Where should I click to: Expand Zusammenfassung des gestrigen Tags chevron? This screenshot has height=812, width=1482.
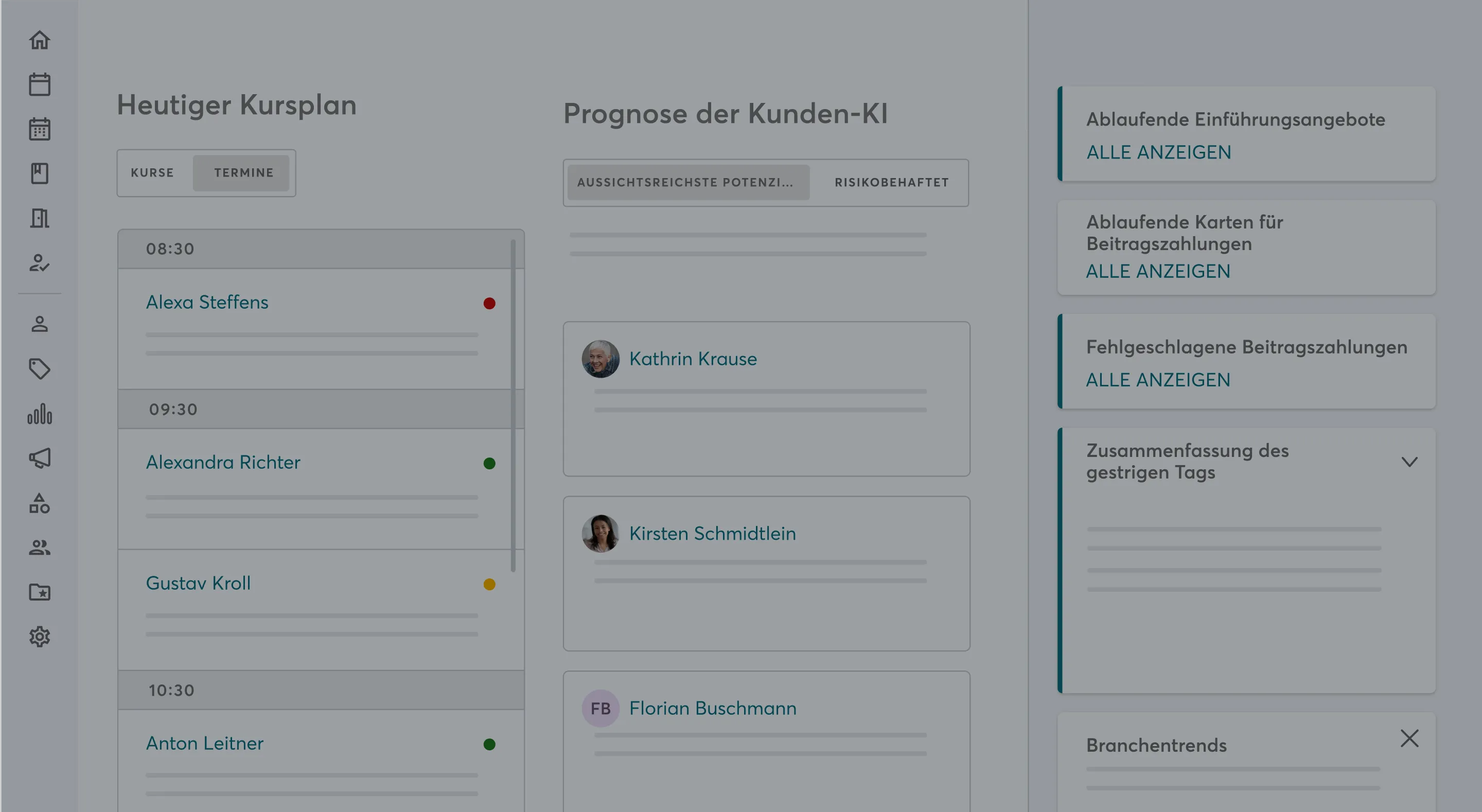click(1409, 462)
